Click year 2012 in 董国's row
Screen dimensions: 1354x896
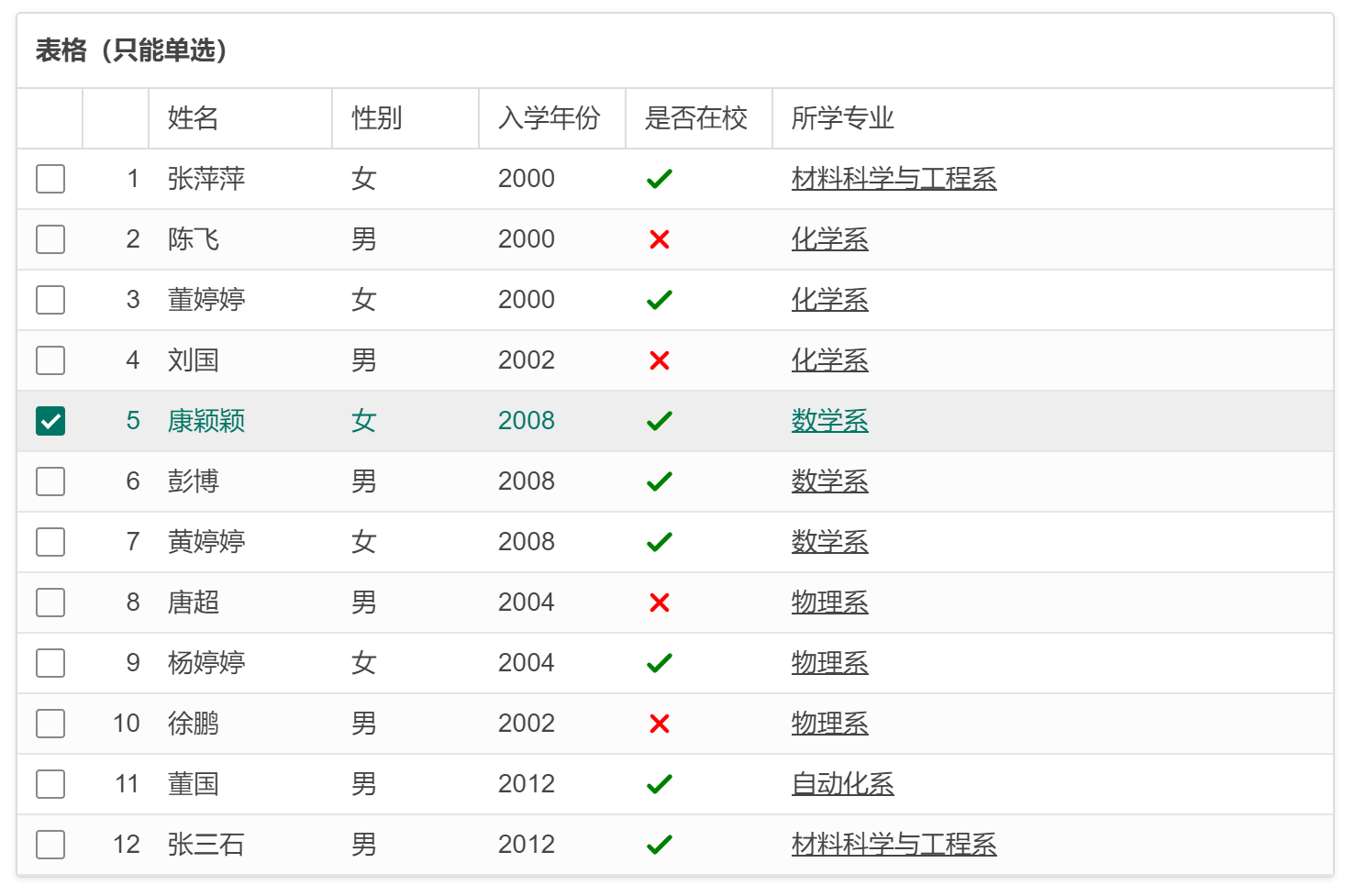click(x=527, y=784)
